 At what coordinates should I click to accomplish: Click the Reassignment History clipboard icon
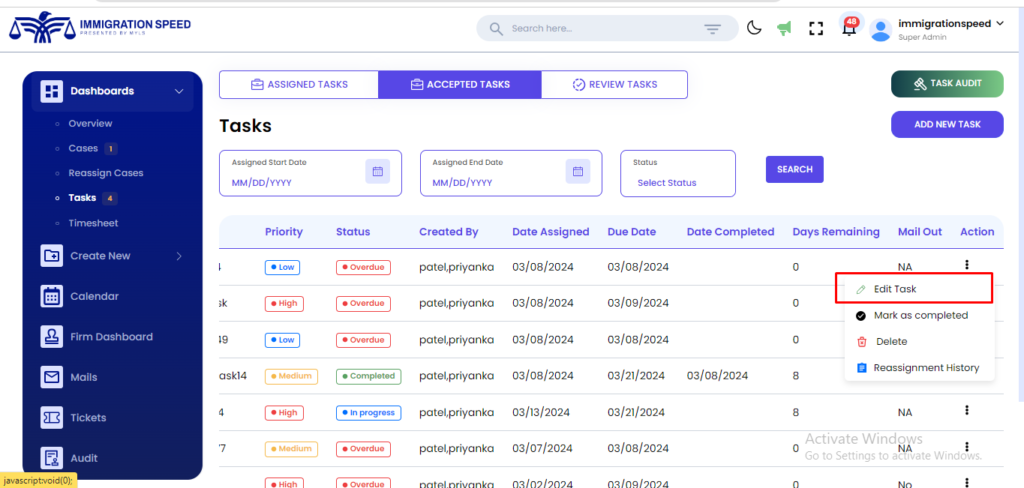click(x=861, y=368)
